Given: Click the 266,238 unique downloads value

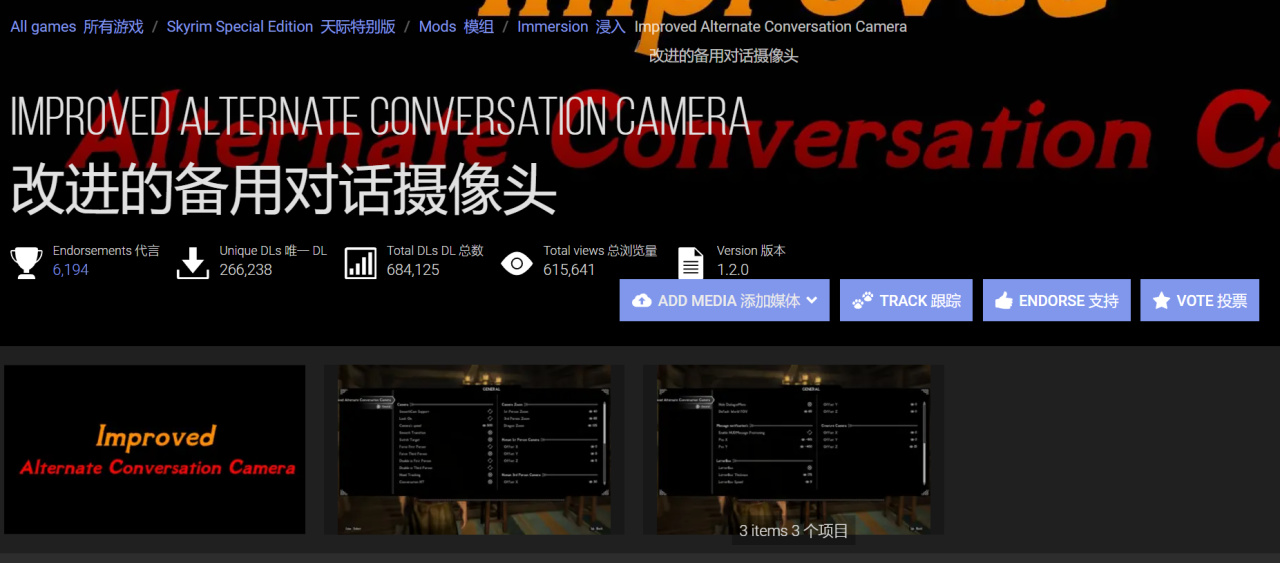Looking at the screenshot, I should coord(246,270).
